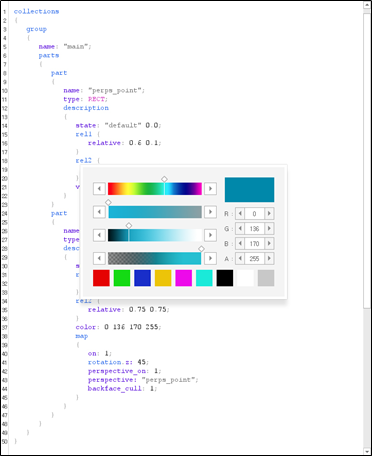Click the G value field showing 136
The height and width of the screenshot is (456, 372).
(255, 228)
